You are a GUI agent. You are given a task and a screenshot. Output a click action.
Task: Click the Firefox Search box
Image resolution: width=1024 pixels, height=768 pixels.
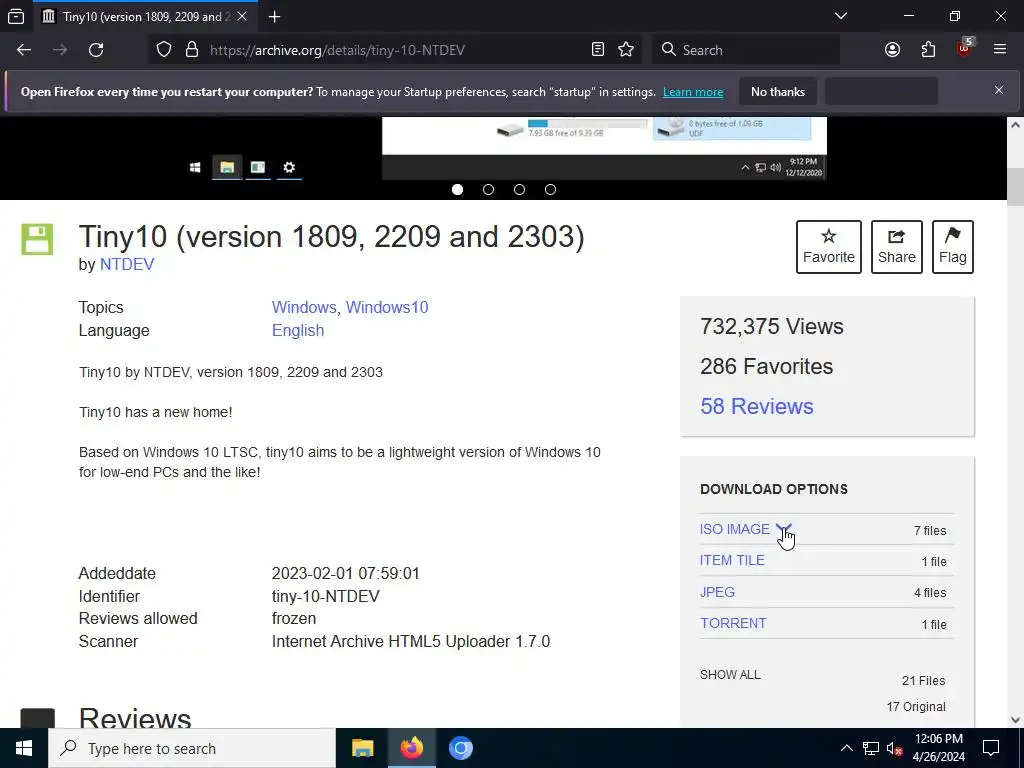click(x=746, y=50)
